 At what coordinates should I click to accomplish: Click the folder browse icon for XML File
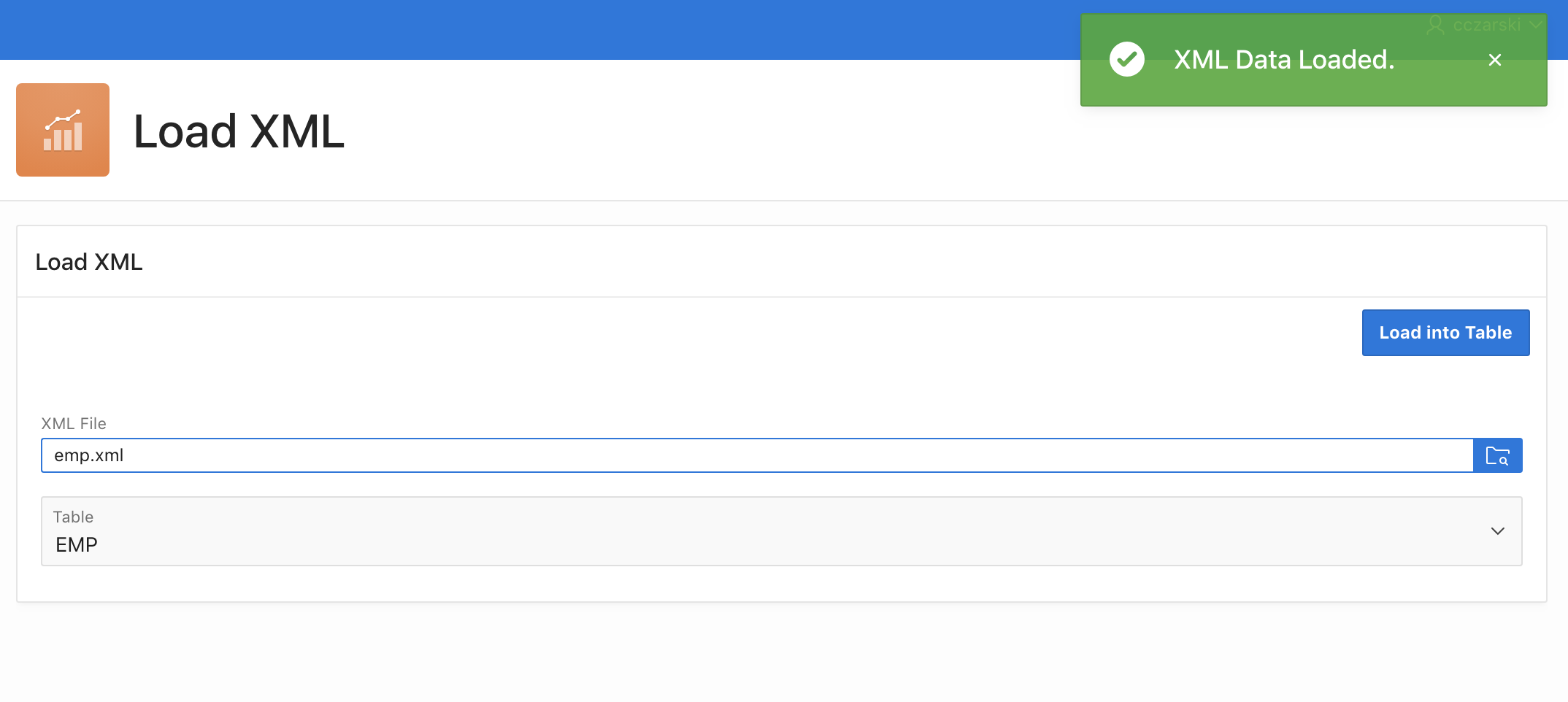point(1497,455)
